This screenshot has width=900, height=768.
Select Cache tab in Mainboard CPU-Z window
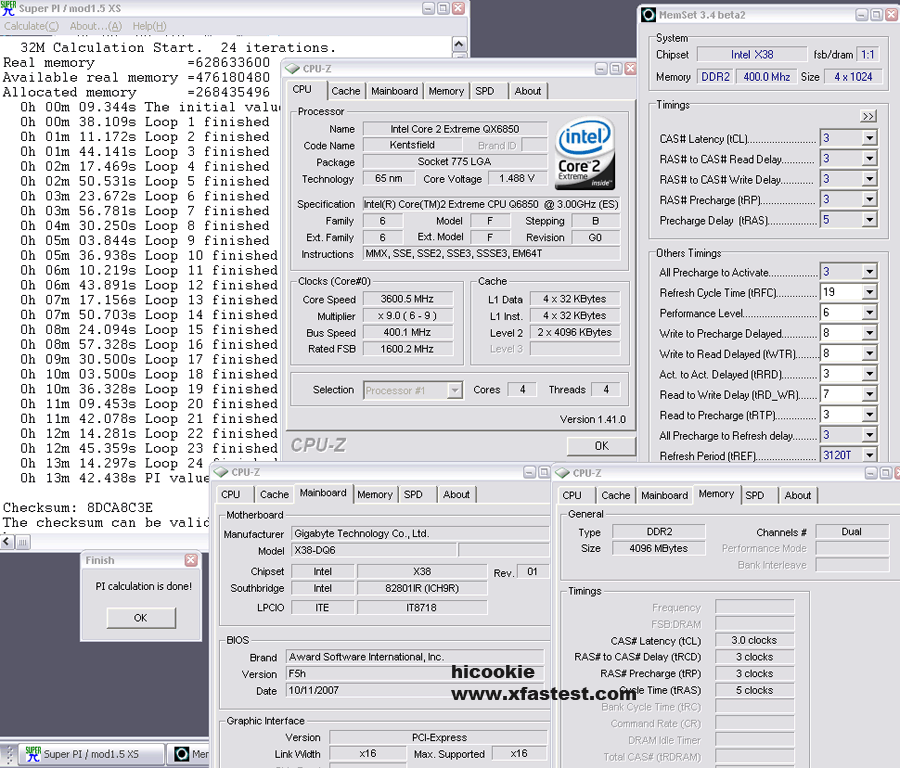274,495
